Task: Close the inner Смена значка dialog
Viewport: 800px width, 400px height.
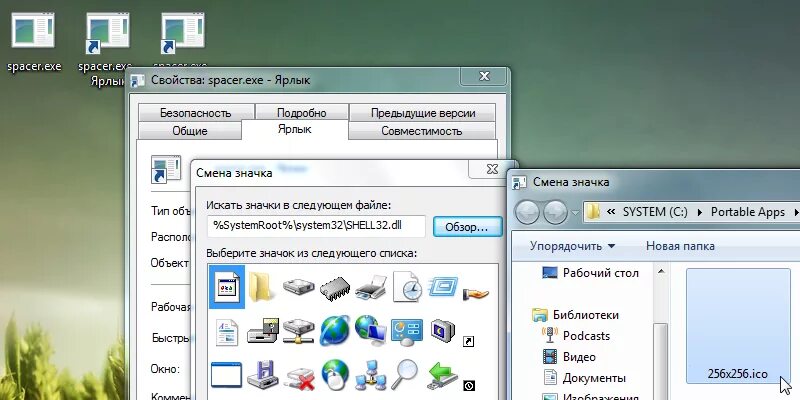Action: [x=492, y=169]
